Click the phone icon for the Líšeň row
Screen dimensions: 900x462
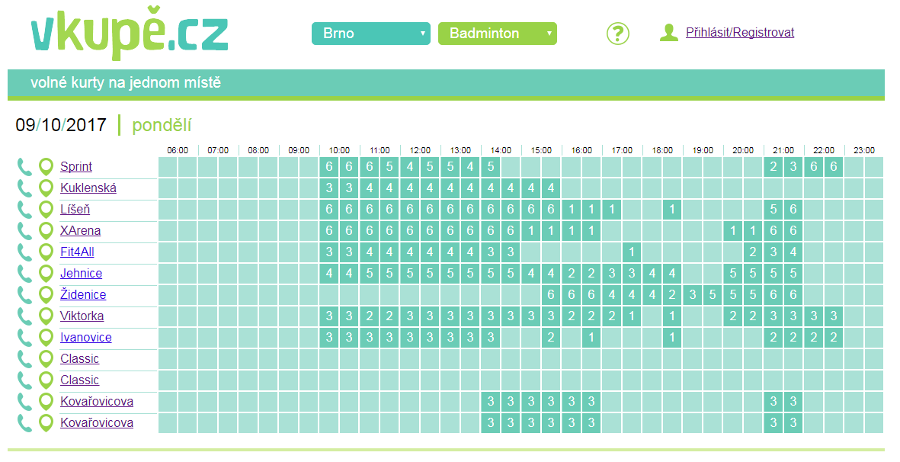pyautogui.click(x=24, y=209)
